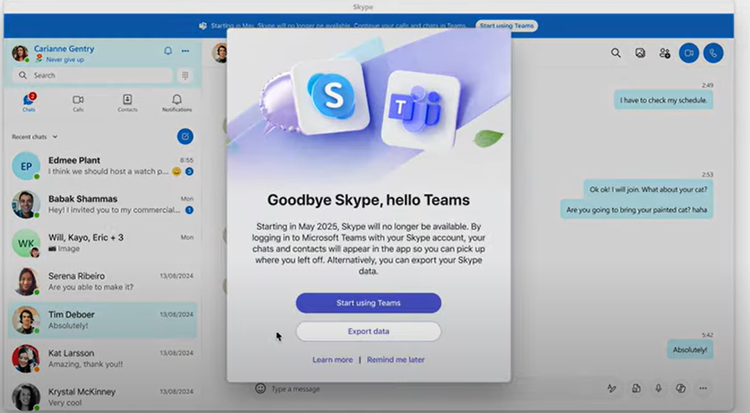The height and width of the screenshot is (413, 750).
Task: Open the chat gallery icon
Action: (x=640, y=53)
